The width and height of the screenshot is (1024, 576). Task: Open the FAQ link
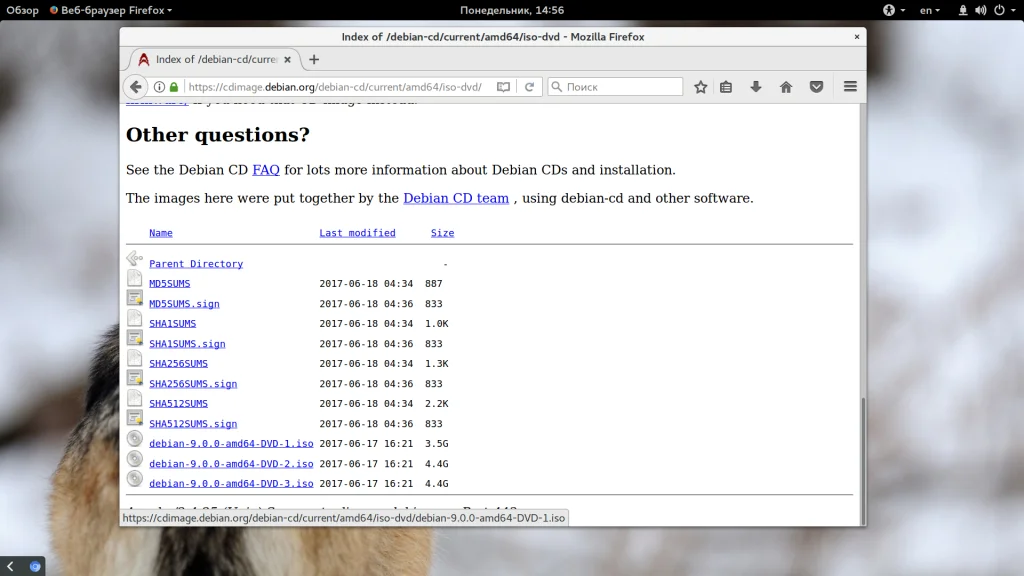266,170
